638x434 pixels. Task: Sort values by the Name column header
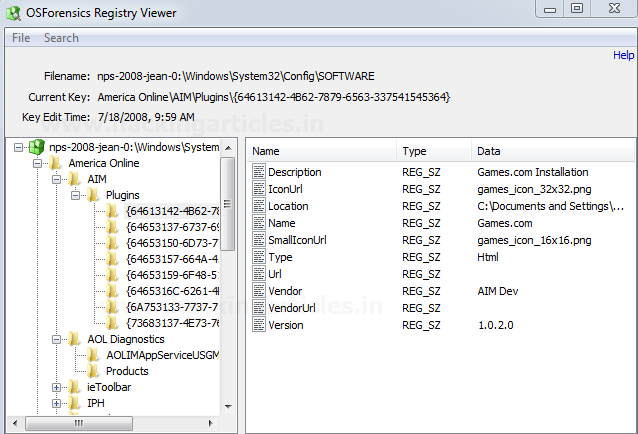click(267, 151)
